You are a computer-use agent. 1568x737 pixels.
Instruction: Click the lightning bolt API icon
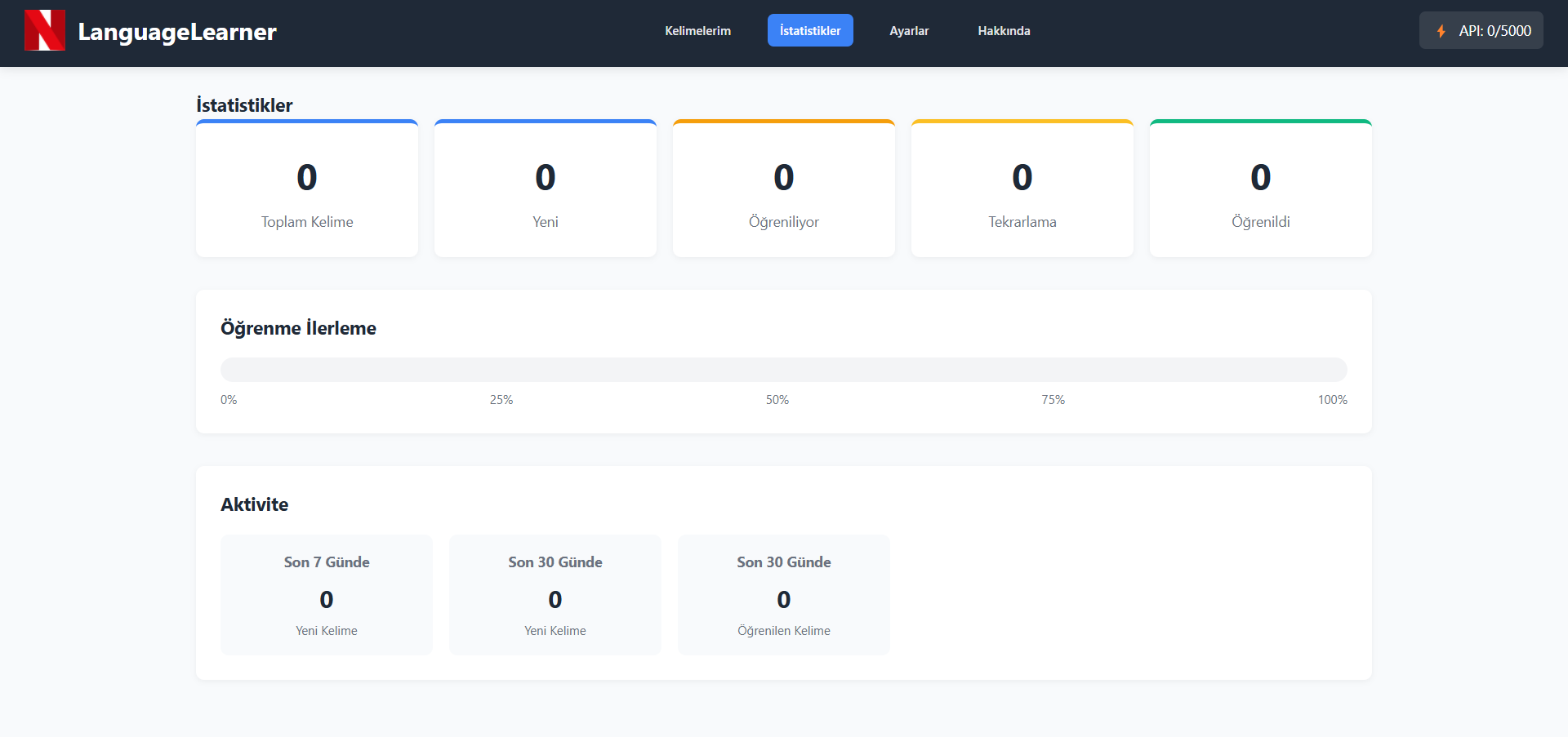pos(1441,31)
